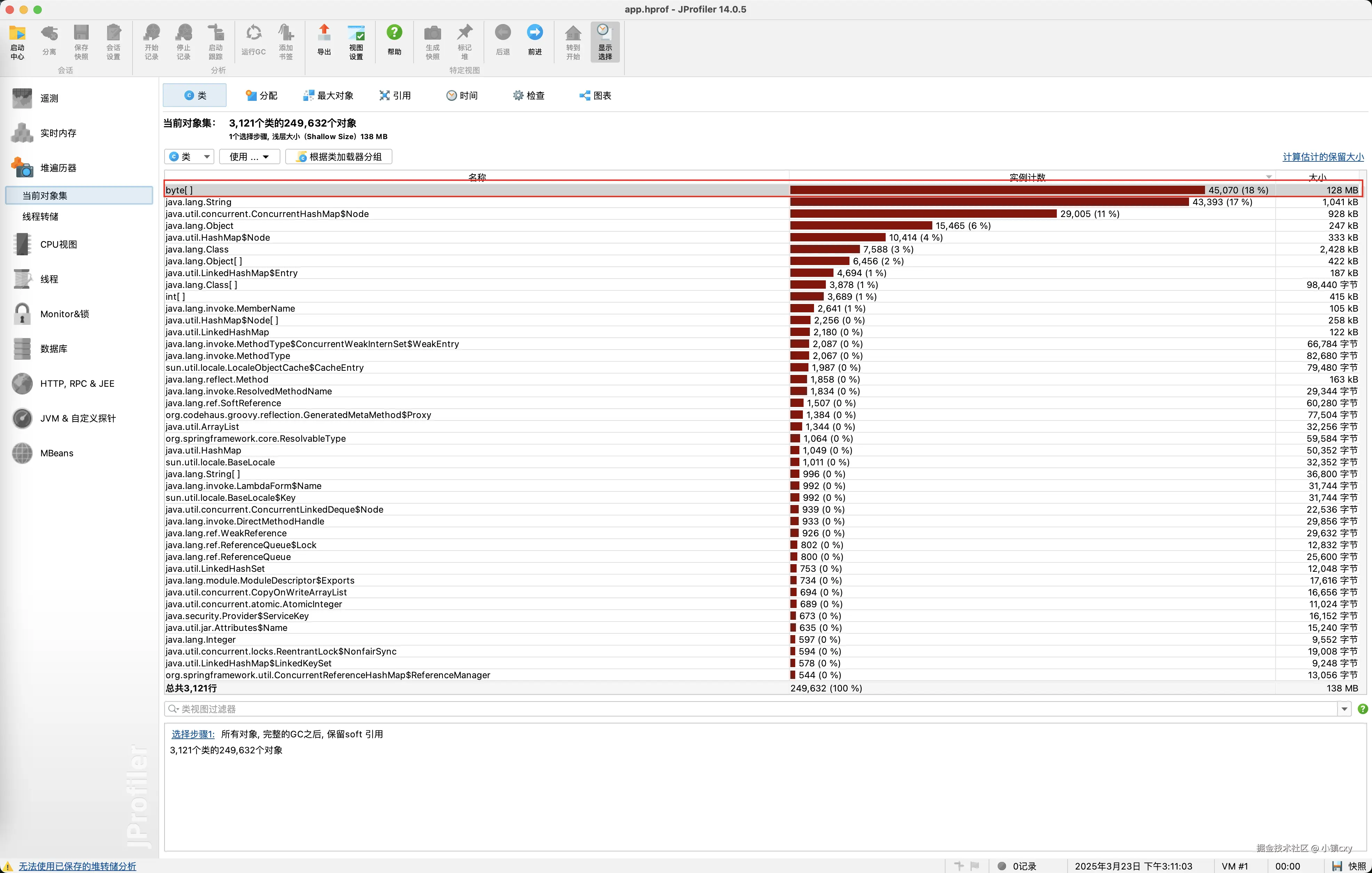Viewport: 1372px width, 873px height.
Task: Switch to the 引用 (References) tab
Action: (x=395, y=96)
